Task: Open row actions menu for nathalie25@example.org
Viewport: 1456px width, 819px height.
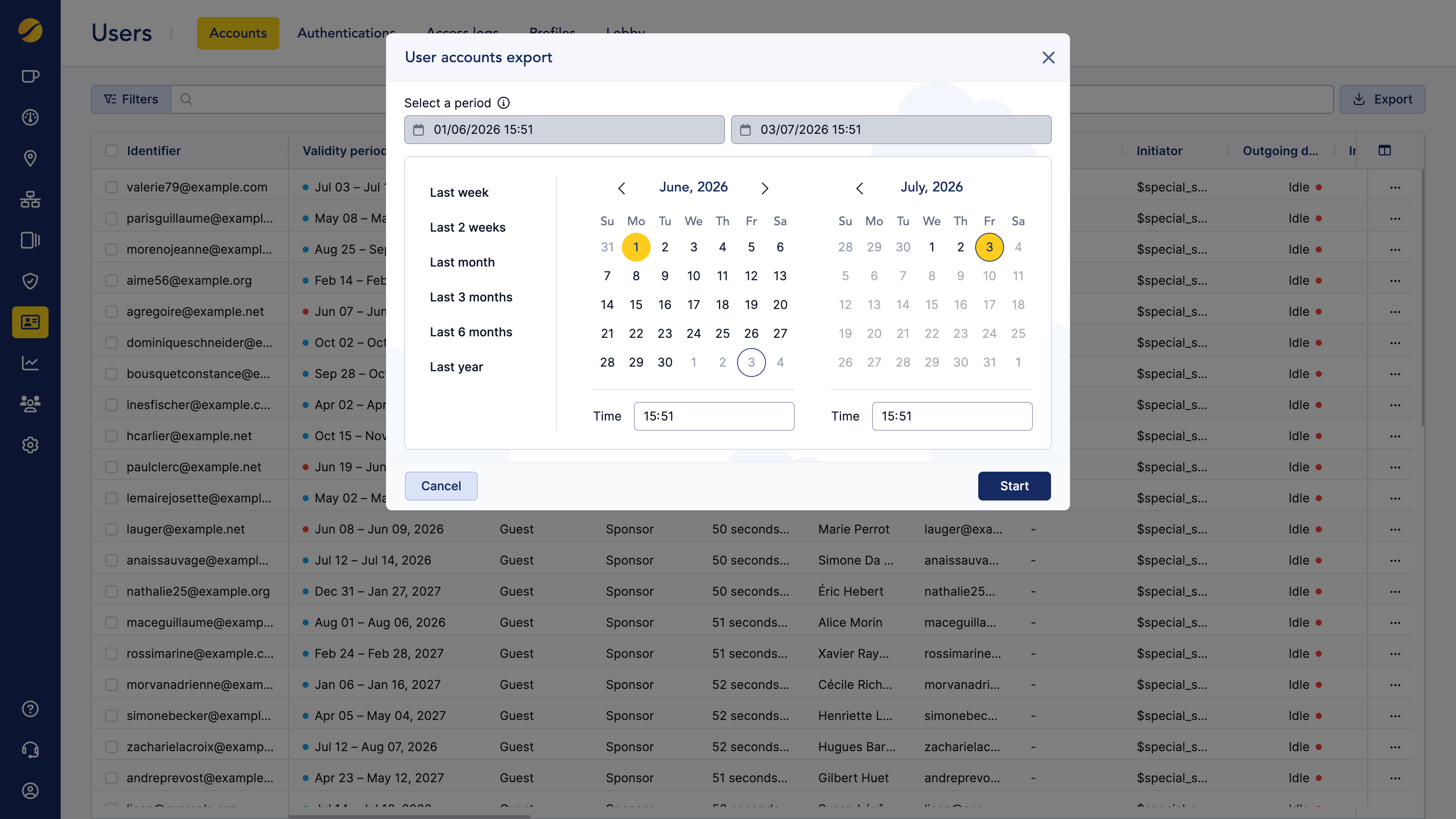Action: [x=1395, y=592]
